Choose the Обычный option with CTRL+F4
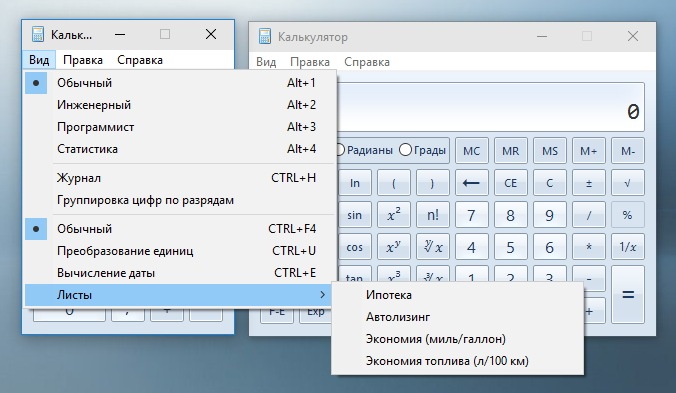Viewport: 676px width, 393px height. click(x=180, y=229)
